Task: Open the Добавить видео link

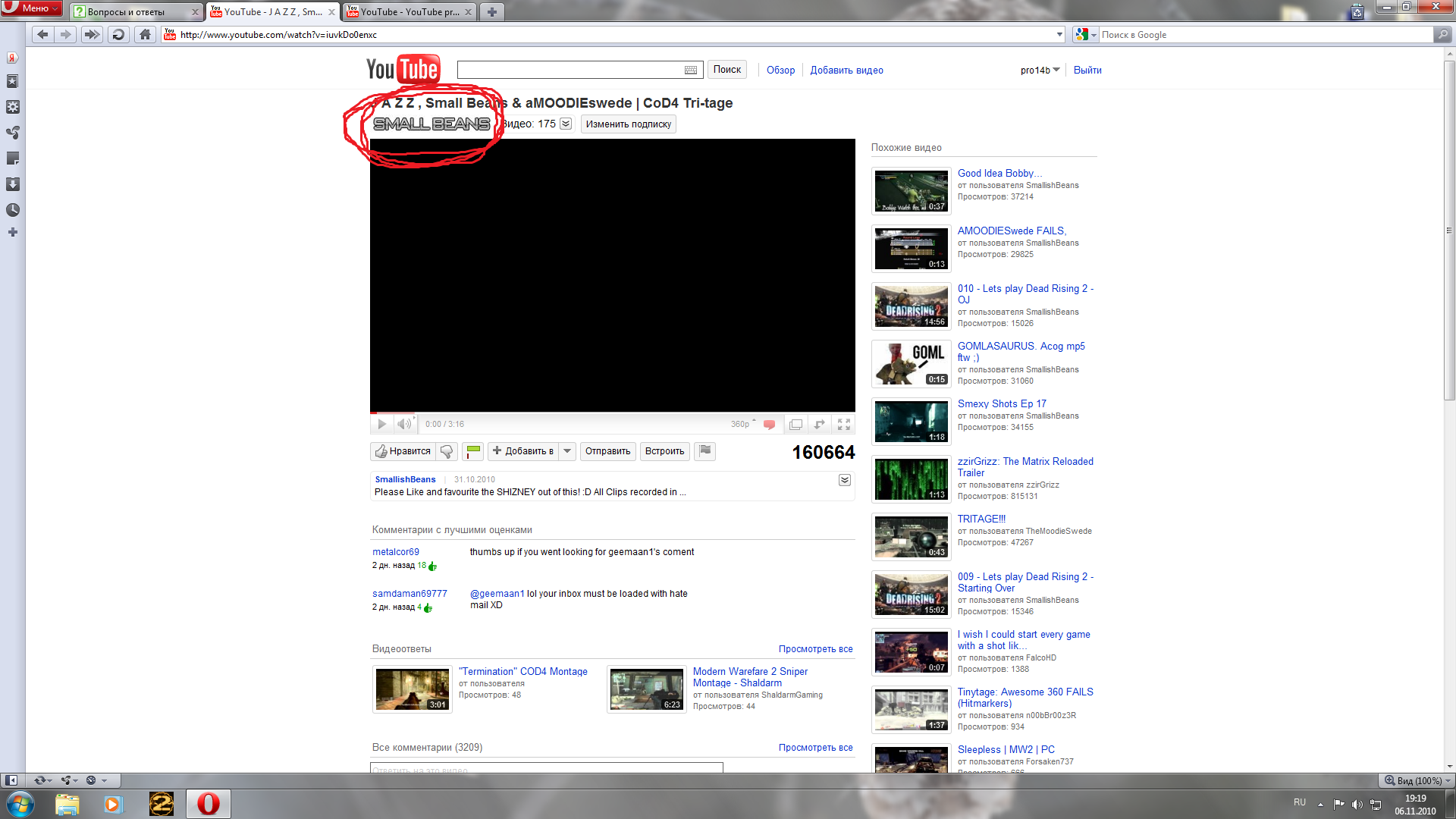Action: click(x=846, y=71)
